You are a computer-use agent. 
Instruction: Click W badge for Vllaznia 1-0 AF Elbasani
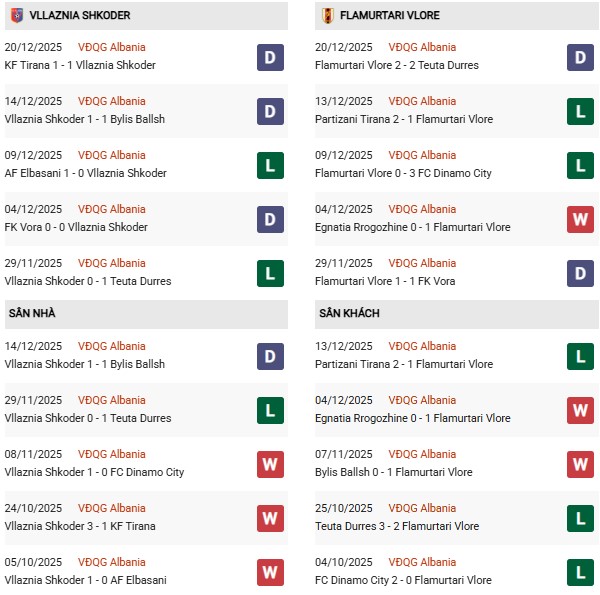270,572
